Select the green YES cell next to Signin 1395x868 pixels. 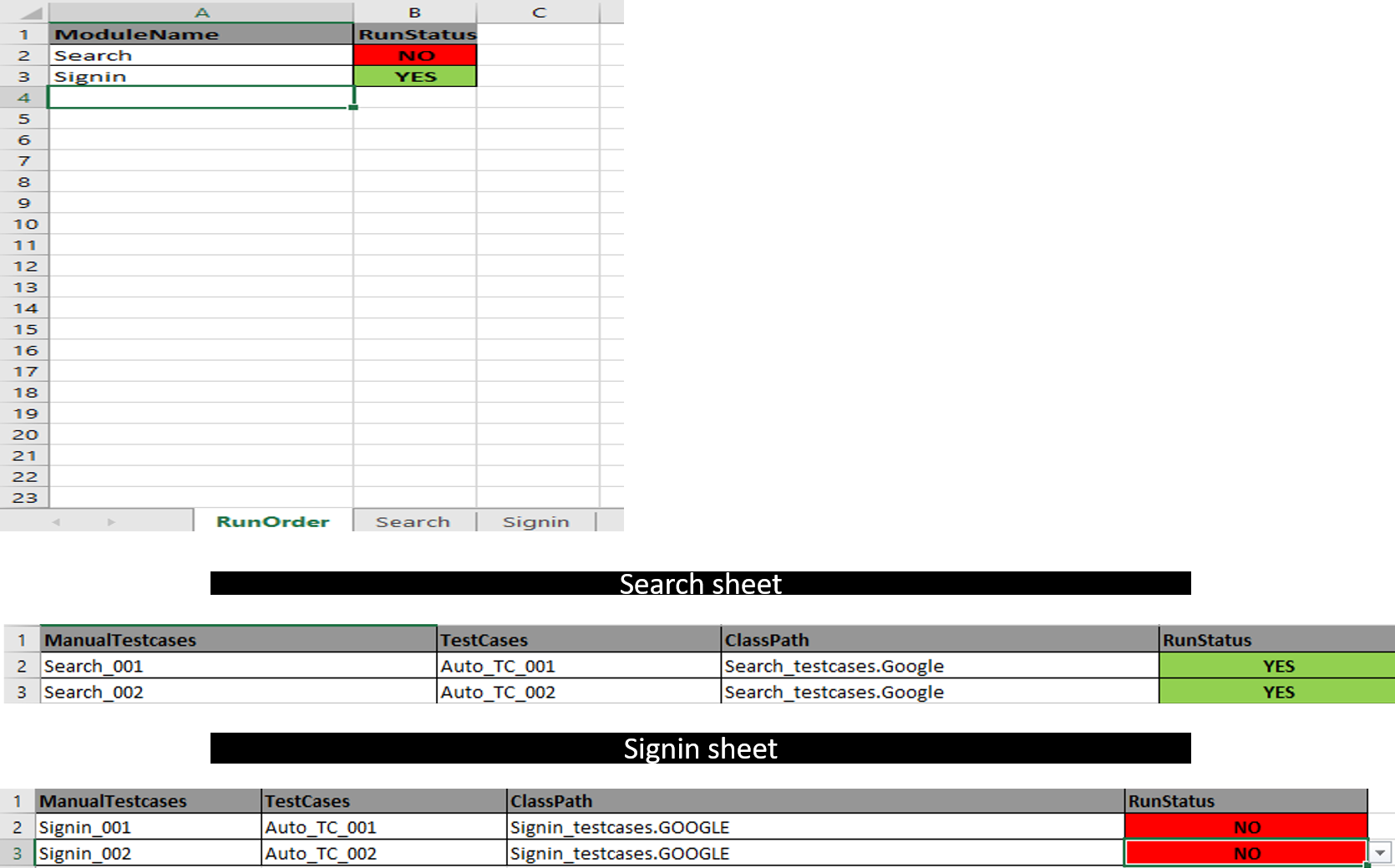point(414,75)
